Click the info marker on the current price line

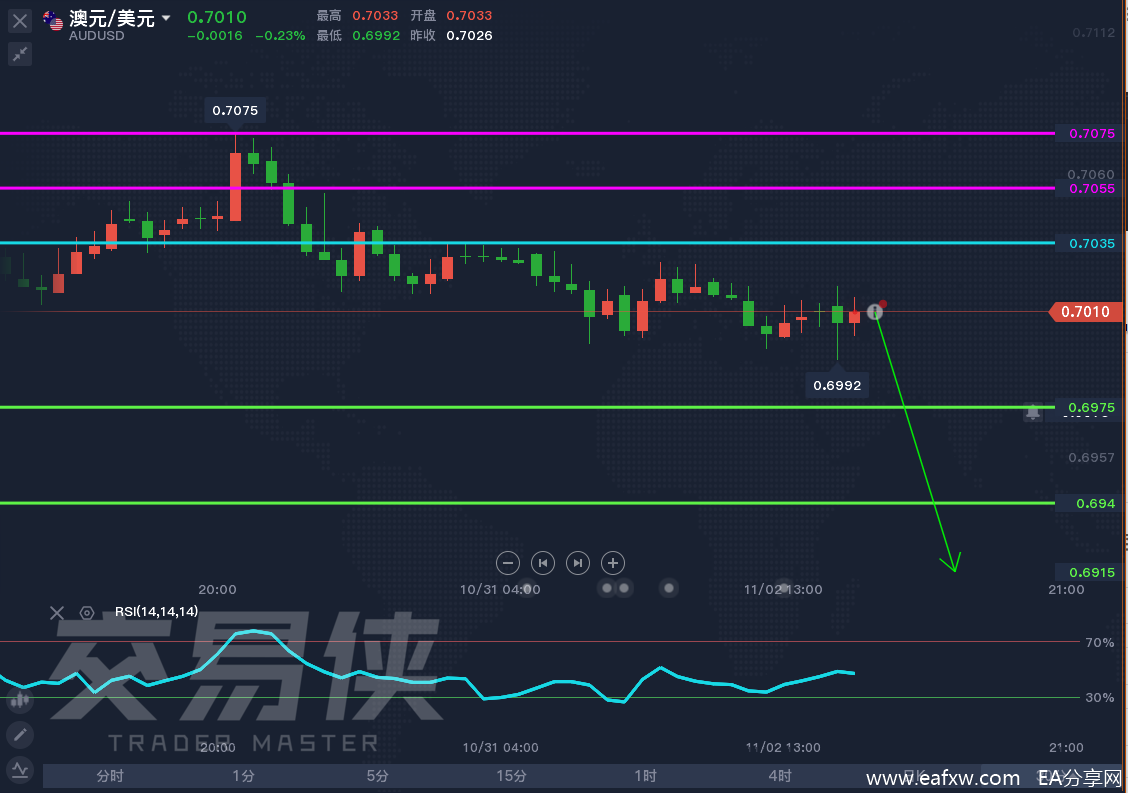coord(874,312)
